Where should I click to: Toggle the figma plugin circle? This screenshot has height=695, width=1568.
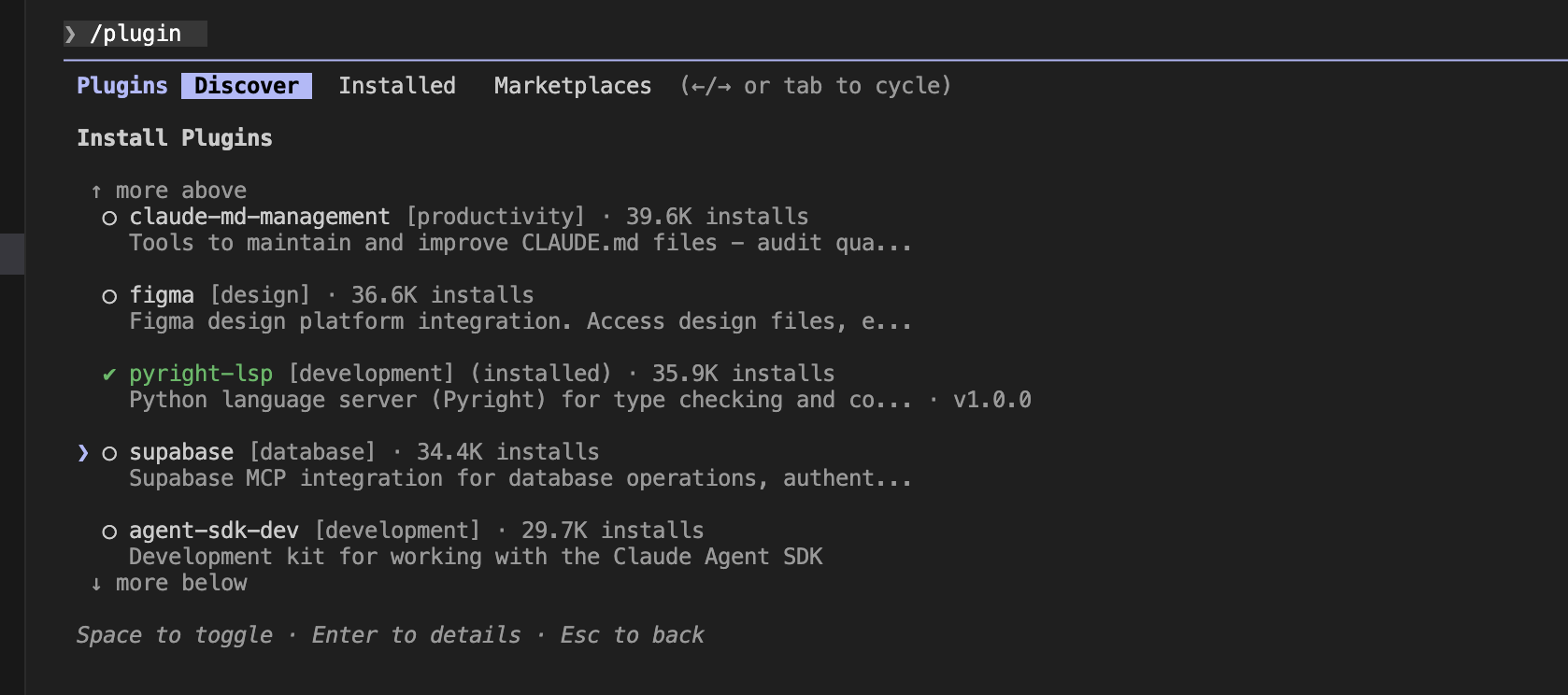[109, 296]
